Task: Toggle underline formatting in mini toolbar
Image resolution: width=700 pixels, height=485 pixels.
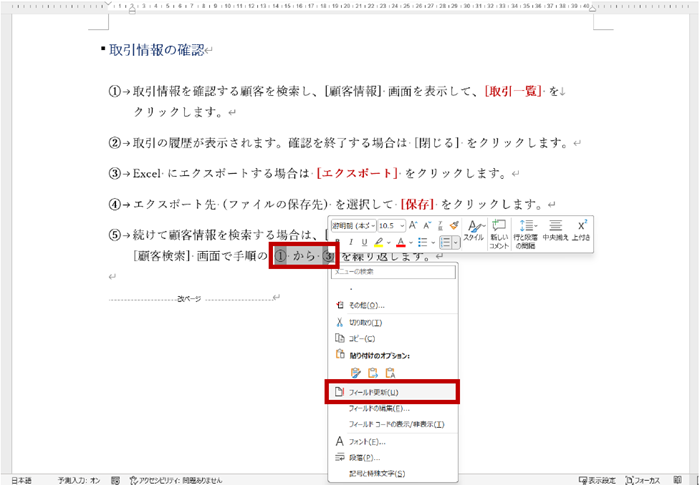Action: click(x=366, y=243)
